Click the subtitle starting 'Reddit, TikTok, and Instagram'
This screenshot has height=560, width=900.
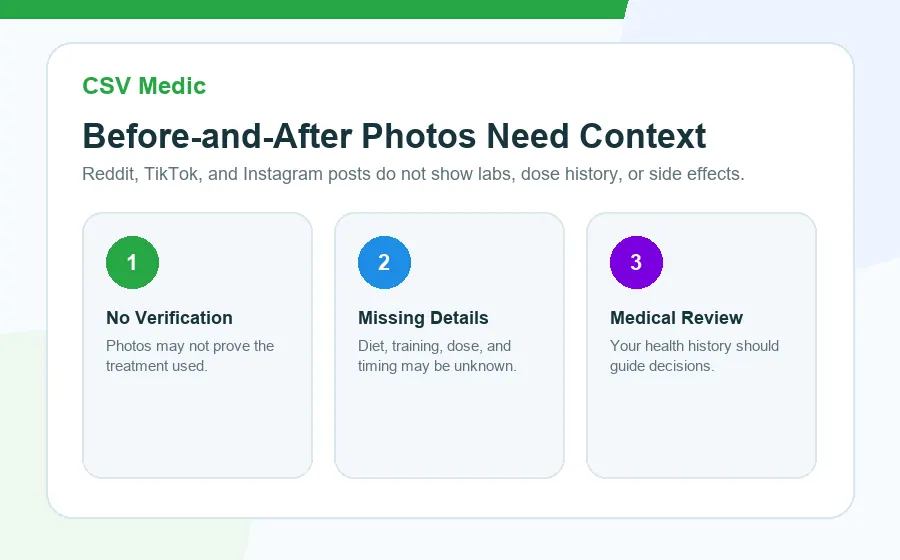click(x=413, y=174)
